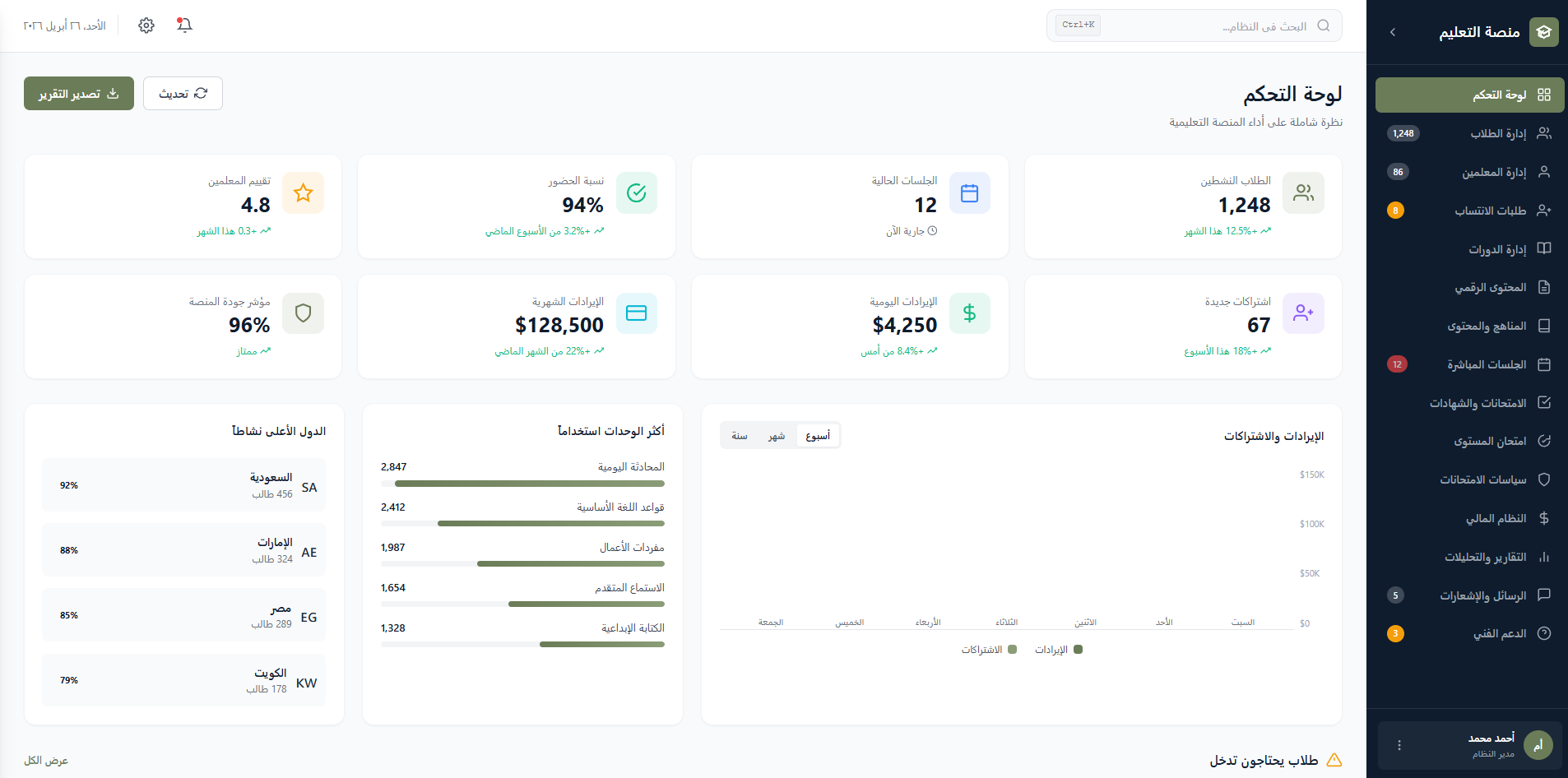Open النظام المالي dollar icon in the sidebar
Screen dimensions: 1568x778
point(1545,517)
